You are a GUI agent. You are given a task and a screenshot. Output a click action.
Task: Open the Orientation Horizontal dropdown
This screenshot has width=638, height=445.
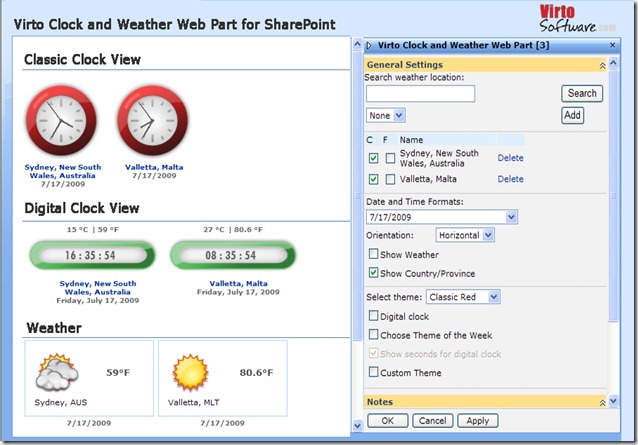(x=465, y=235)
